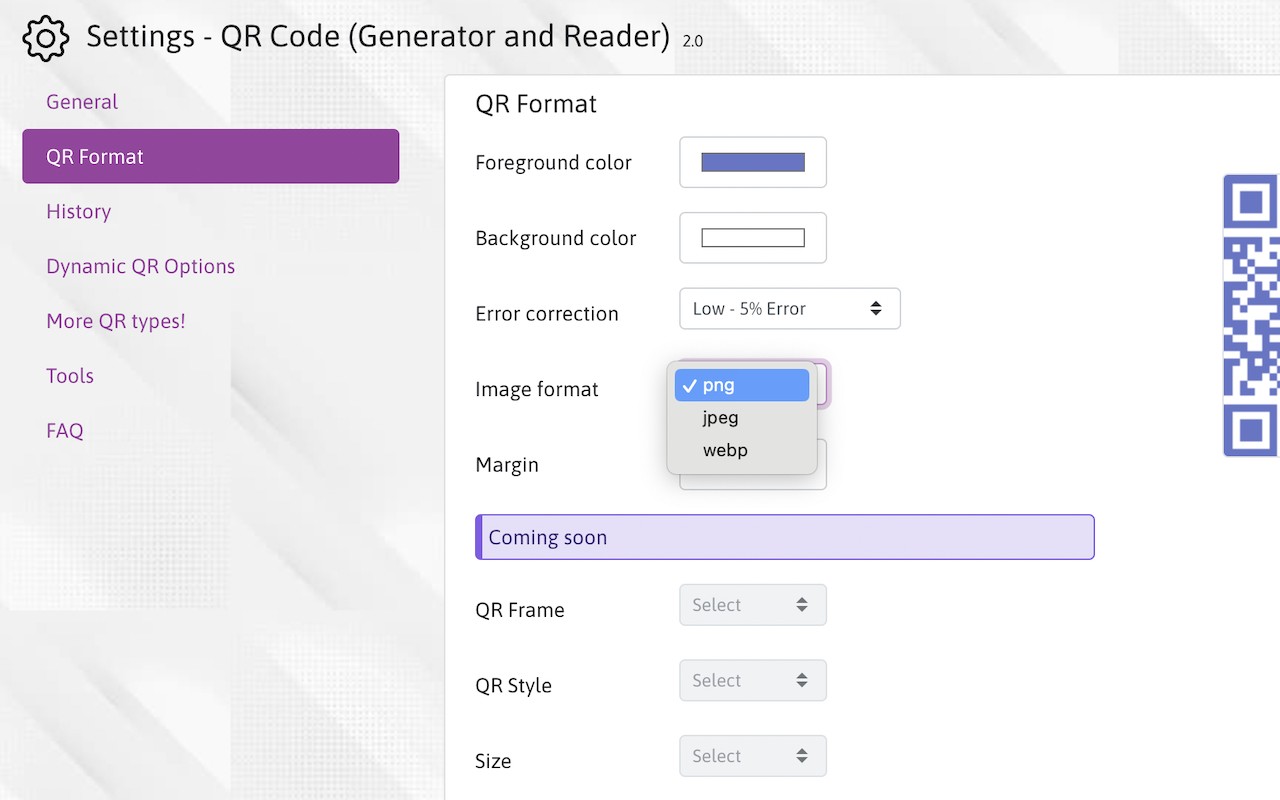Open Dynamic QR Options

[x=140, y=267]
